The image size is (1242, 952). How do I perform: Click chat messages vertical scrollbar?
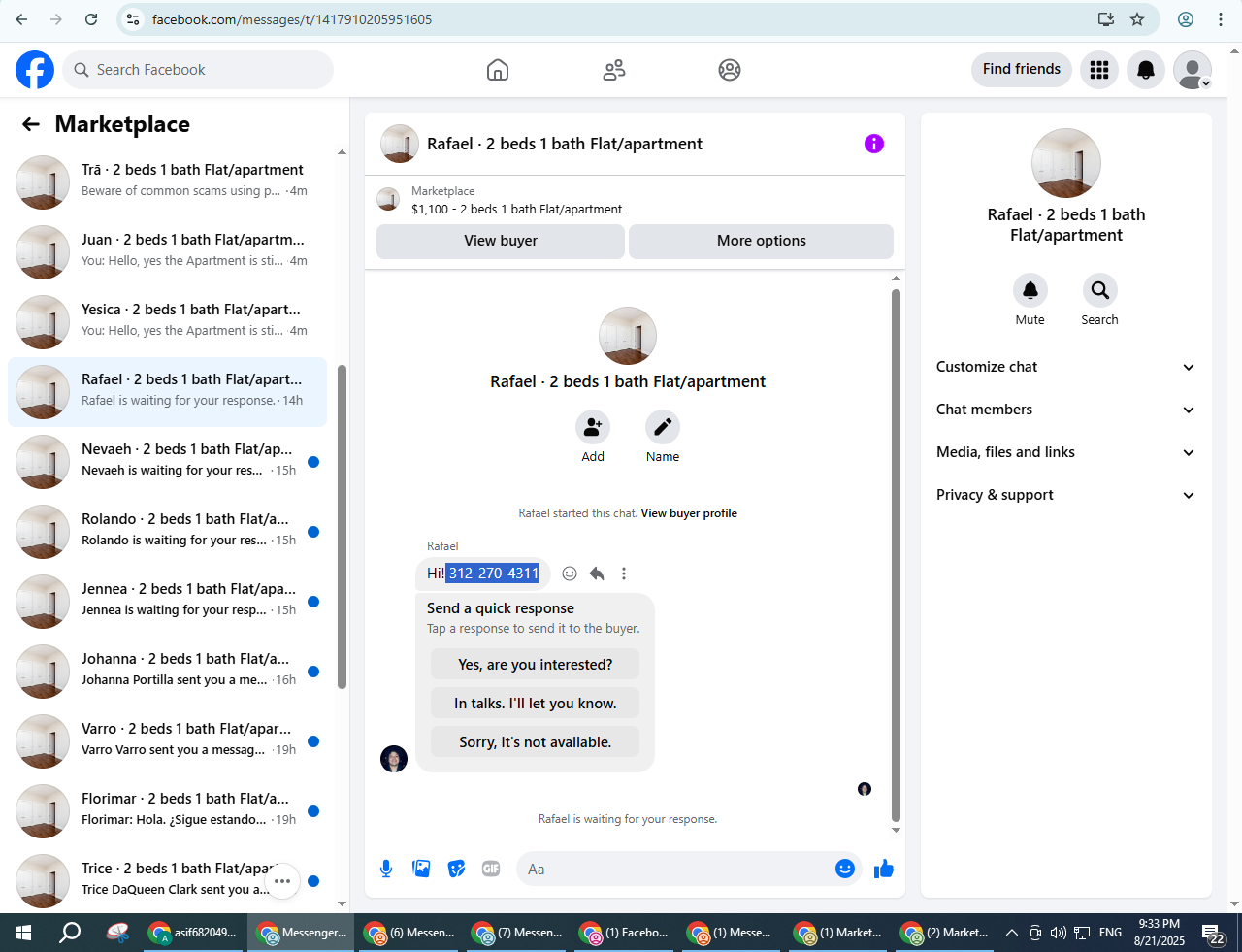[x=896, y=553]
